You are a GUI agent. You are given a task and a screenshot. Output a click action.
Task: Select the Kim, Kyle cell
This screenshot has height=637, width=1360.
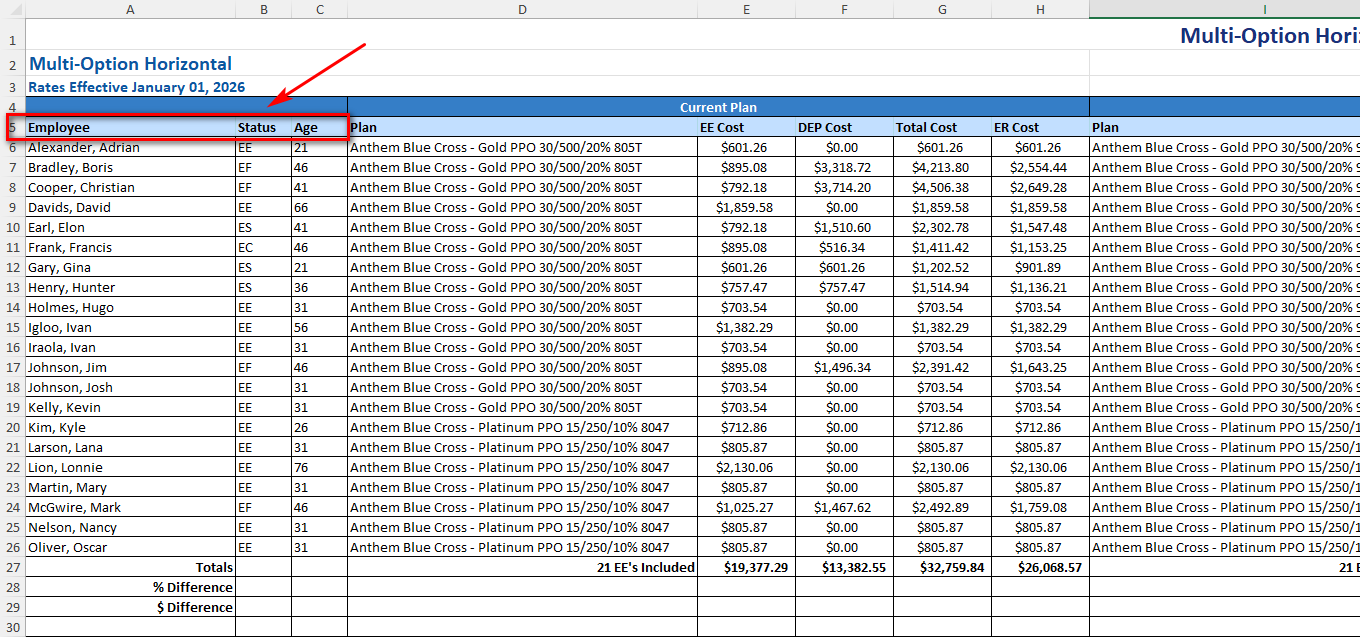(130, 427)
